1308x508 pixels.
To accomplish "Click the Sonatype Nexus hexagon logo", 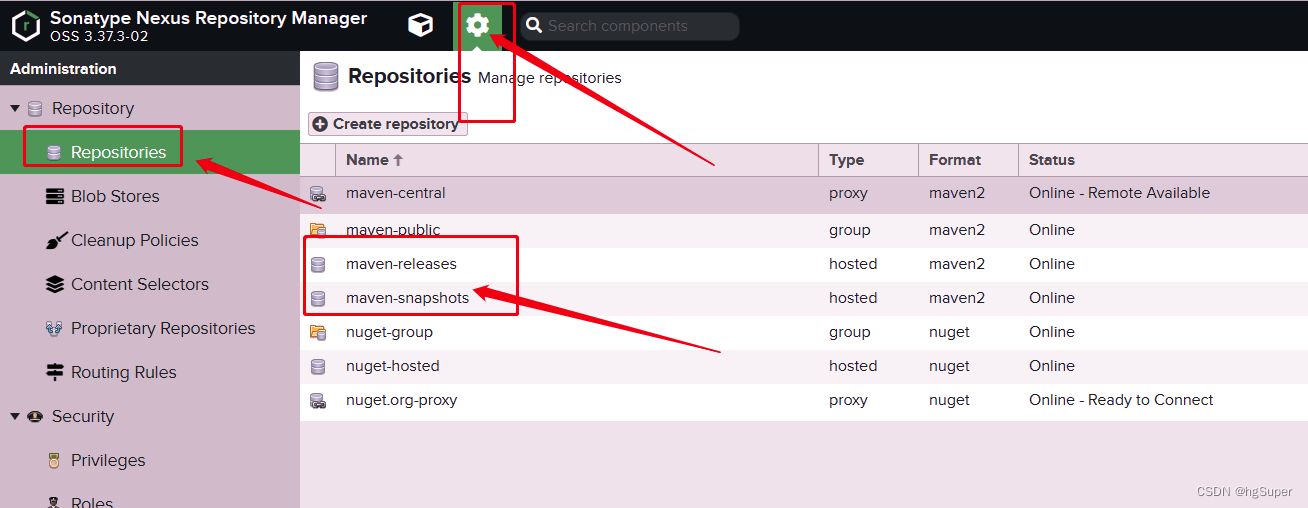I will pos(26,26).
